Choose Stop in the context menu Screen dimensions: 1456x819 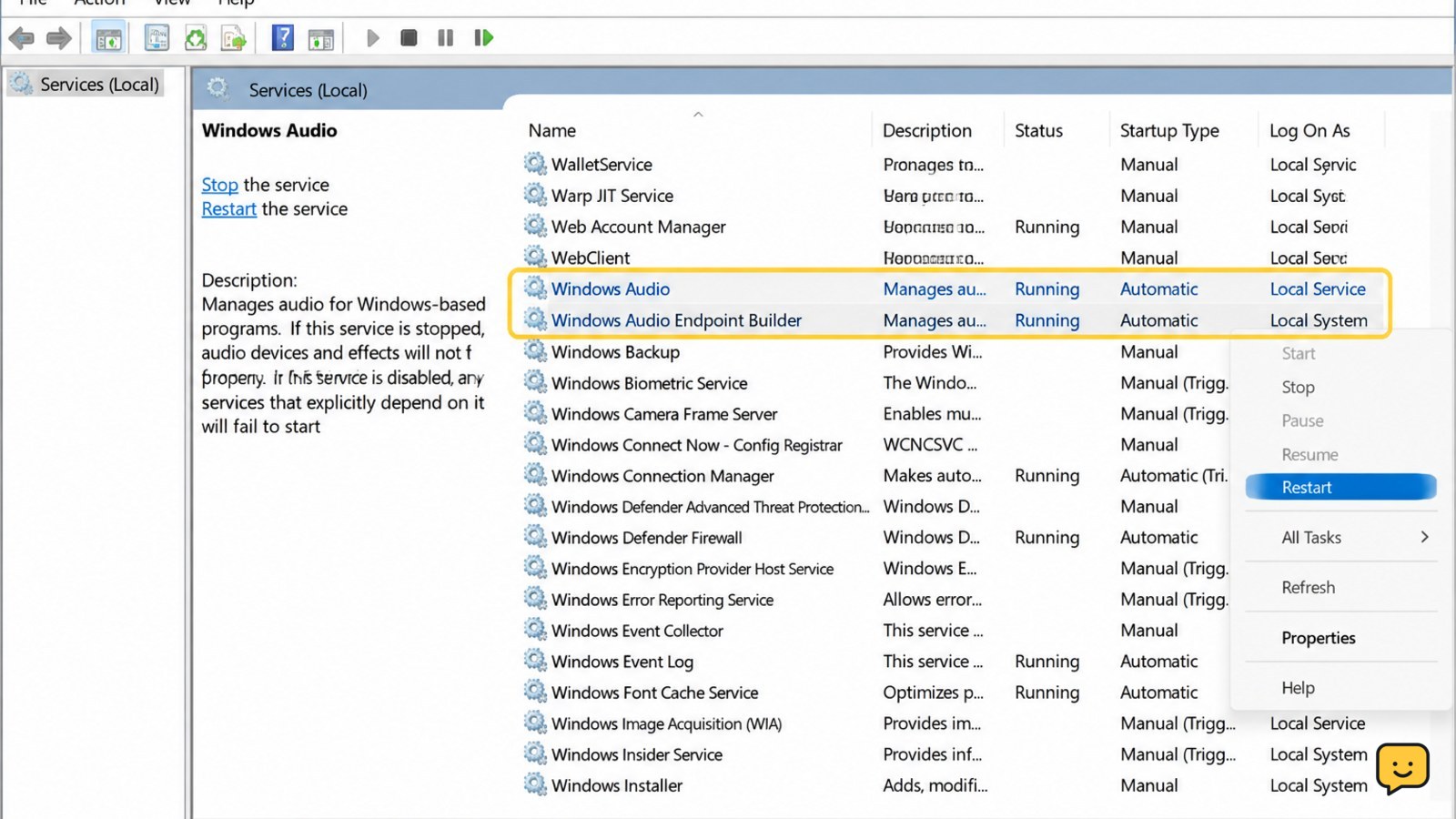click(x=1298, y=387)
